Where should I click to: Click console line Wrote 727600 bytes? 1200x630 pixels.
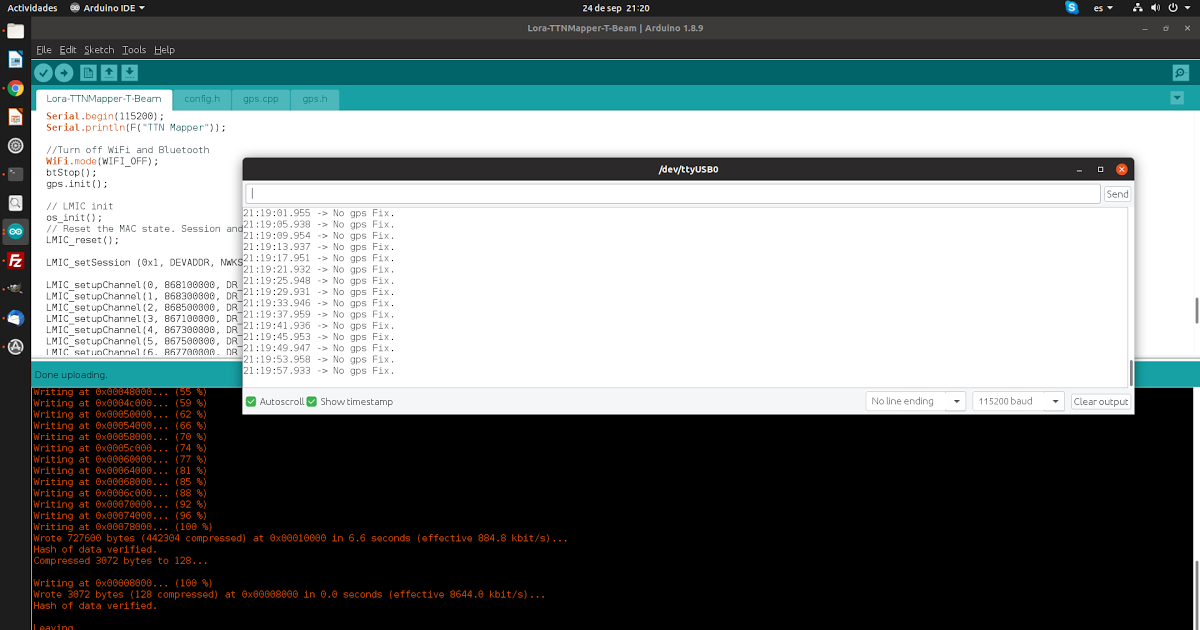300,538
